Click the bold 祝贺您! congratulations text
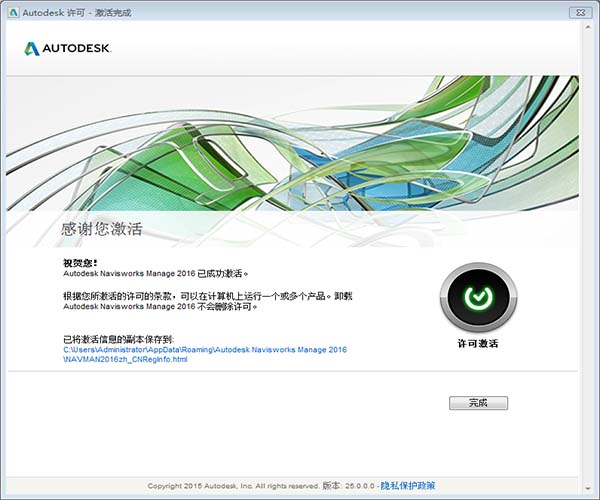Viewport: 600px width, 500px height. point(80,262)
